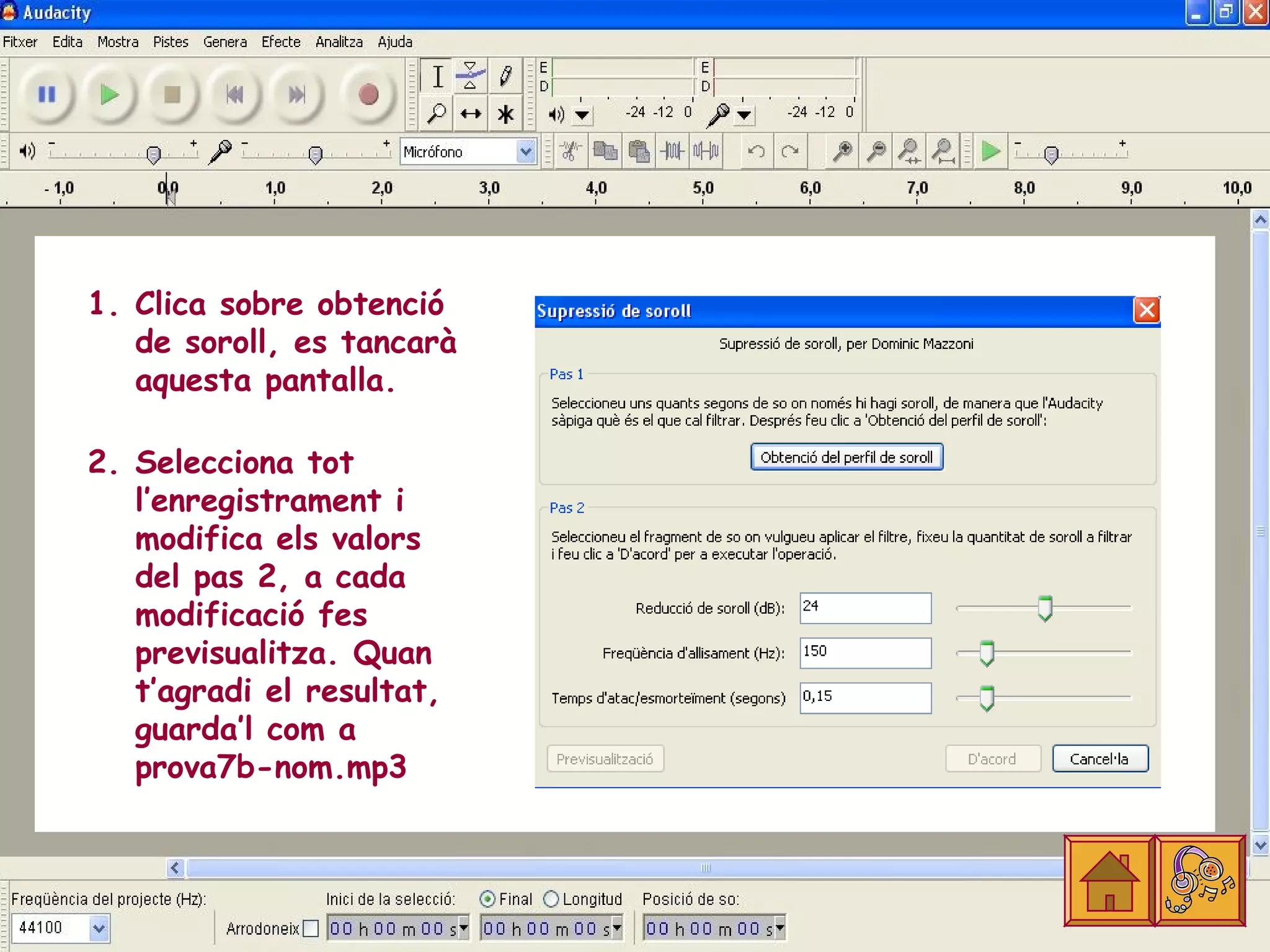
Task: Open the Mostra menu
Action: [118, 42]
